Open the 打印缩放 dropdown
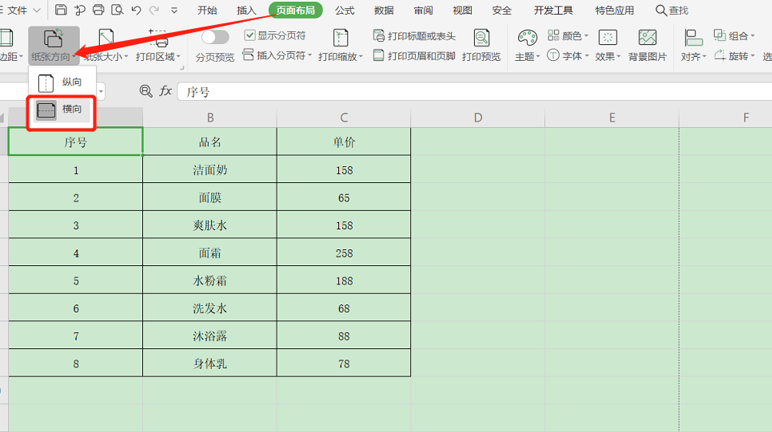Viewport: 772px width, 432px height. (340, 45)
